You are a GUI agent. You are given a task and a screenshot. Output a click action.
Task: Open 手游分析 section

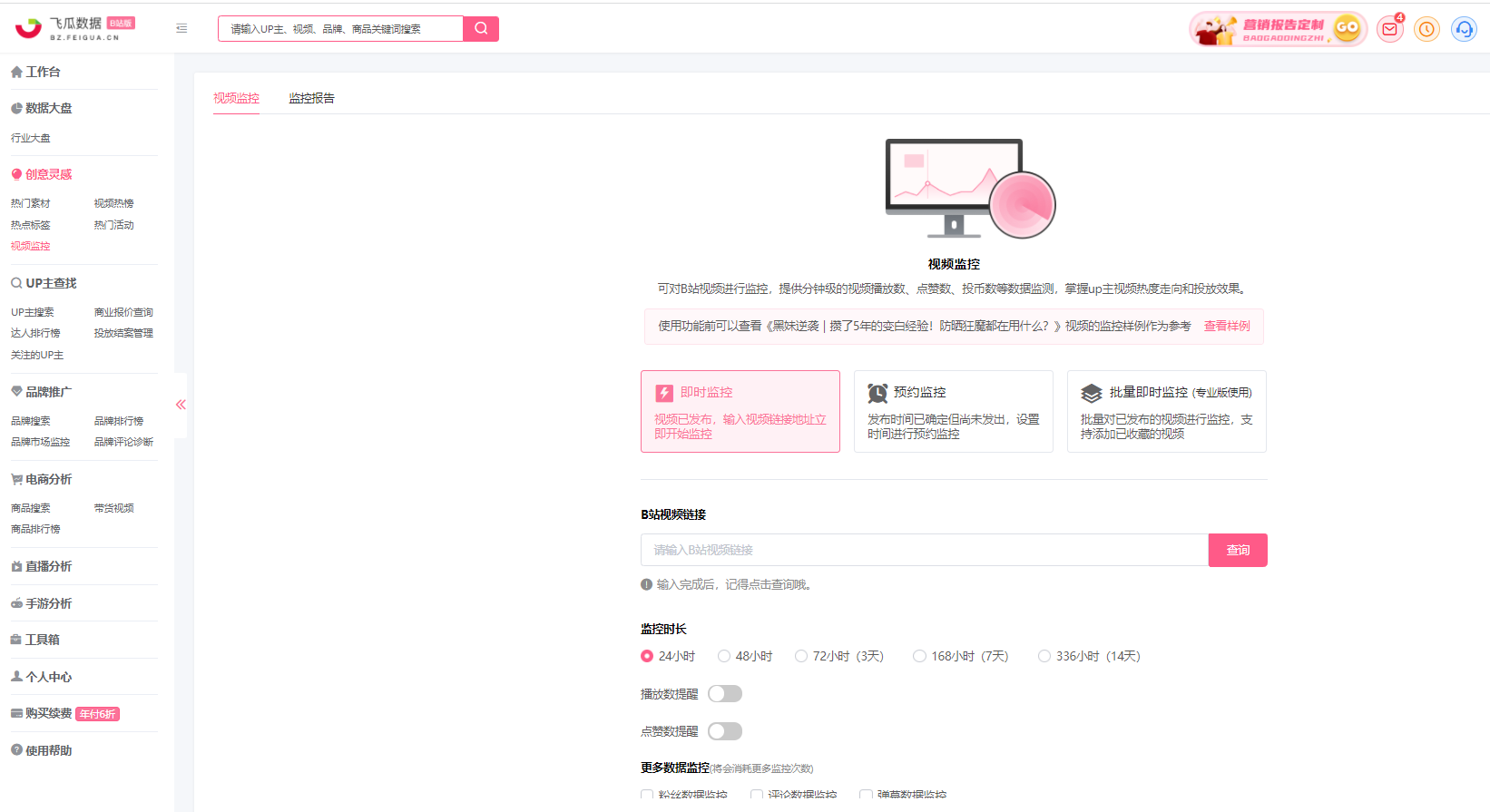coord(42,603)
